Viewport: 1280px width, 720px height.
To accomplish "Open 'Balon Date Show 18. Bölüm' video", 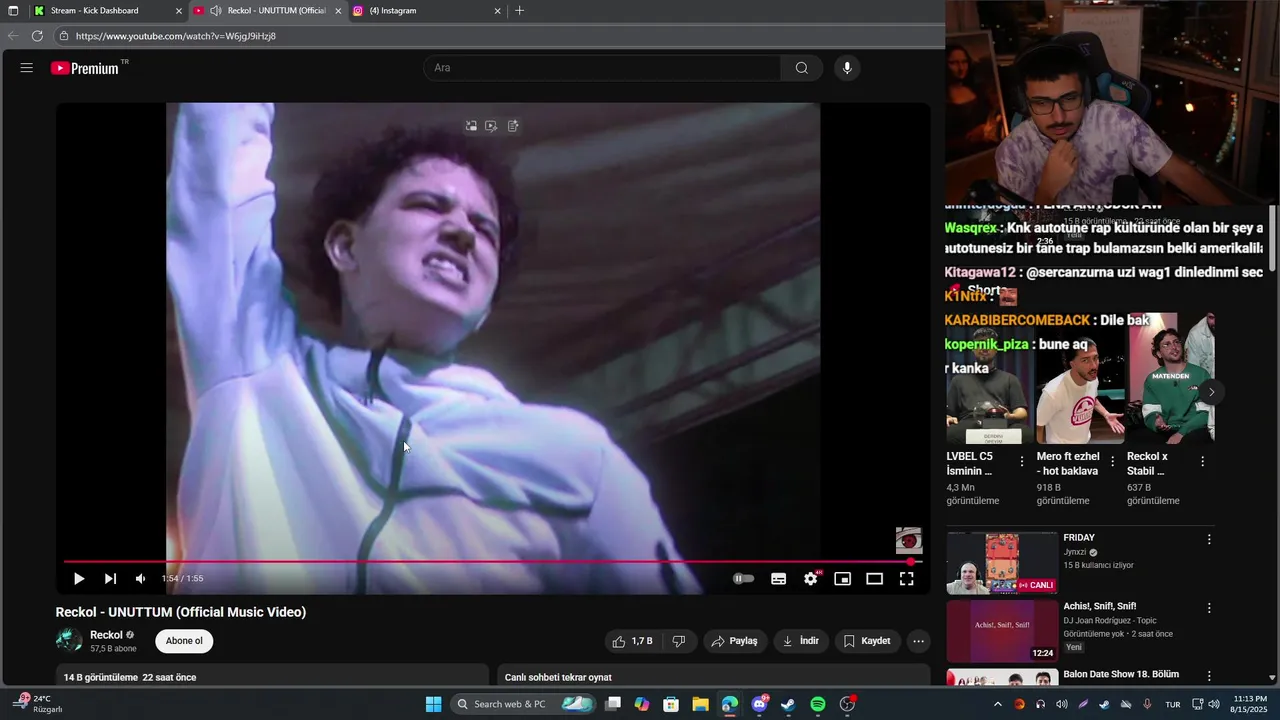I will (1121, 674).
